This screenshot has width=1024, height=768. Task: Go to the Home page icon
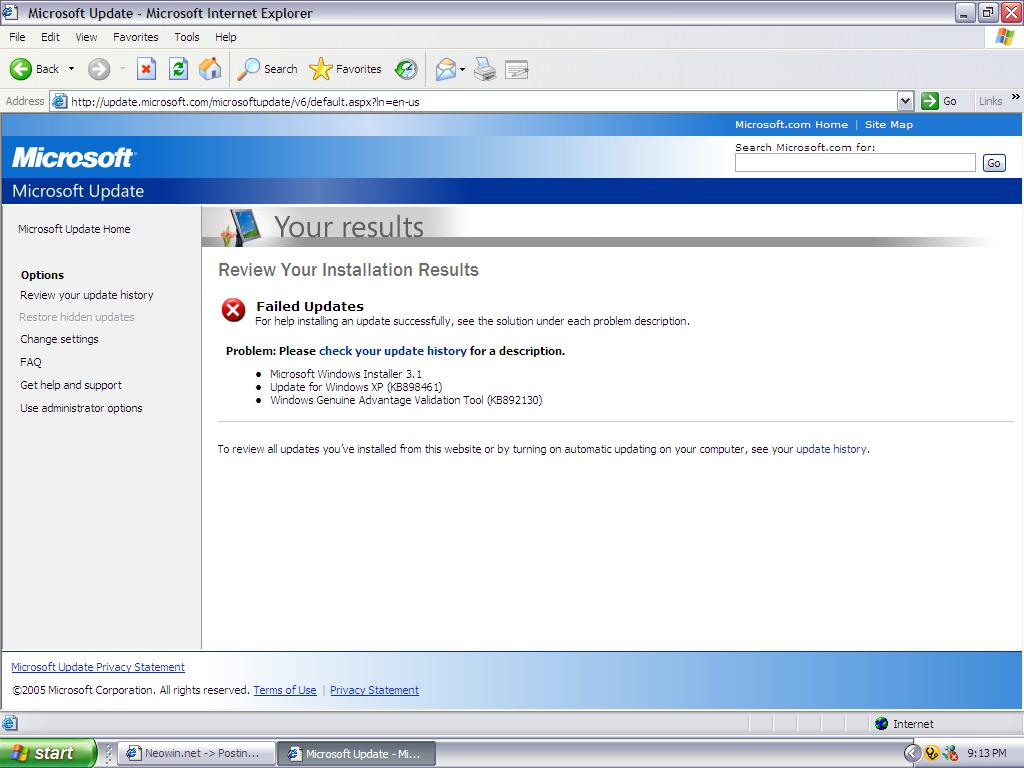[x=210, y=69]
